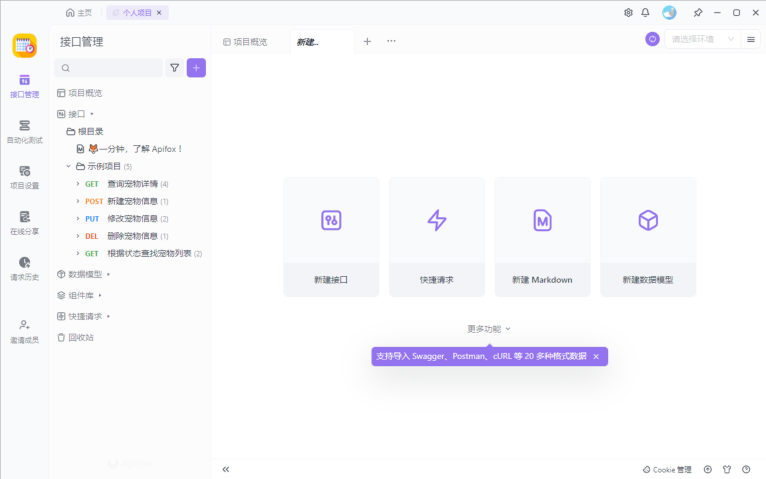Select 修改宠物信息 interface
The width and height of the screenshot is (766, 479).
coord(132,219)
